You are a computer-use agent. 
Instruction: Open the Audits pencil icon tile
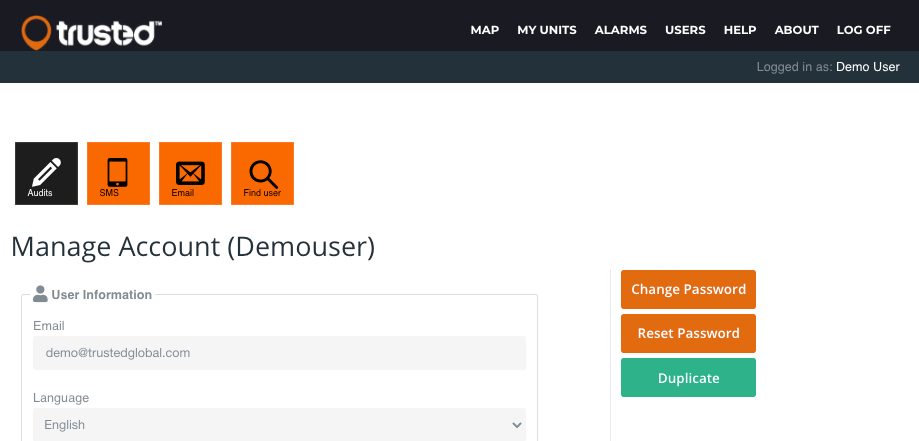[46, 174]
